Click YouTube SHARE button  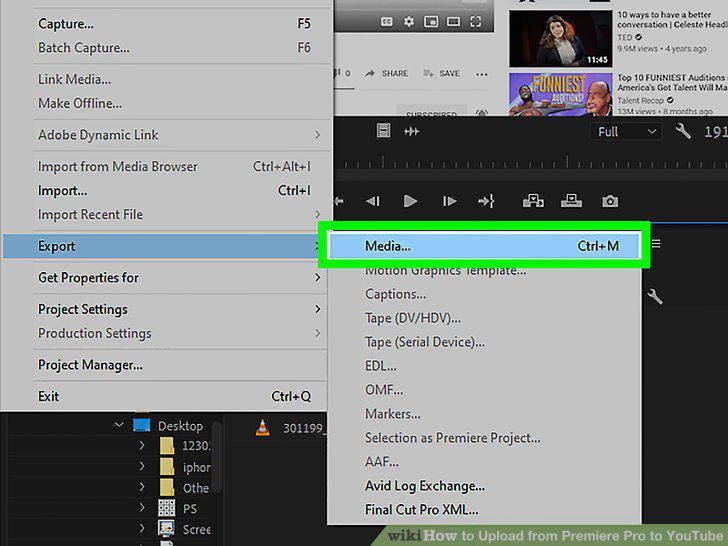click(x=386, y=73)
